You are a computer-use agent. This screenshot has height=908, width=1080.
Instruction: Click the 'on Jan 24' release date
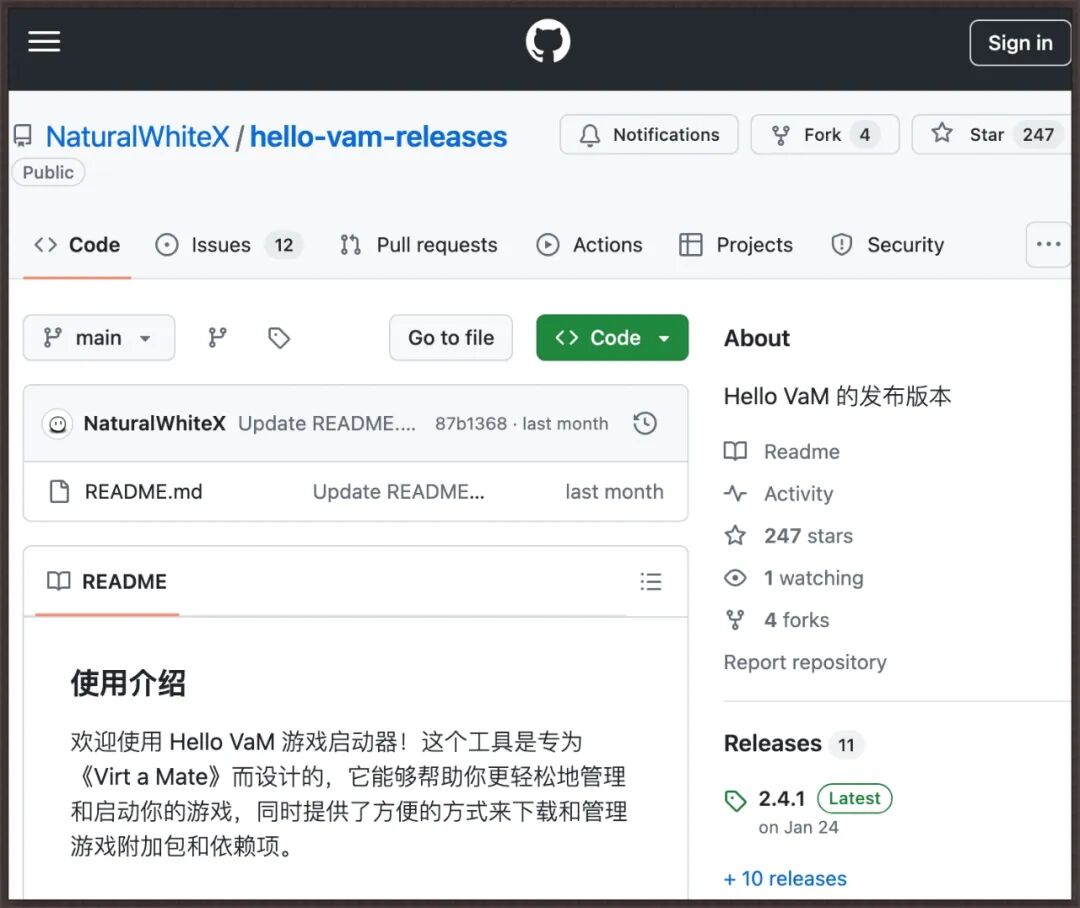click(798, 827)
